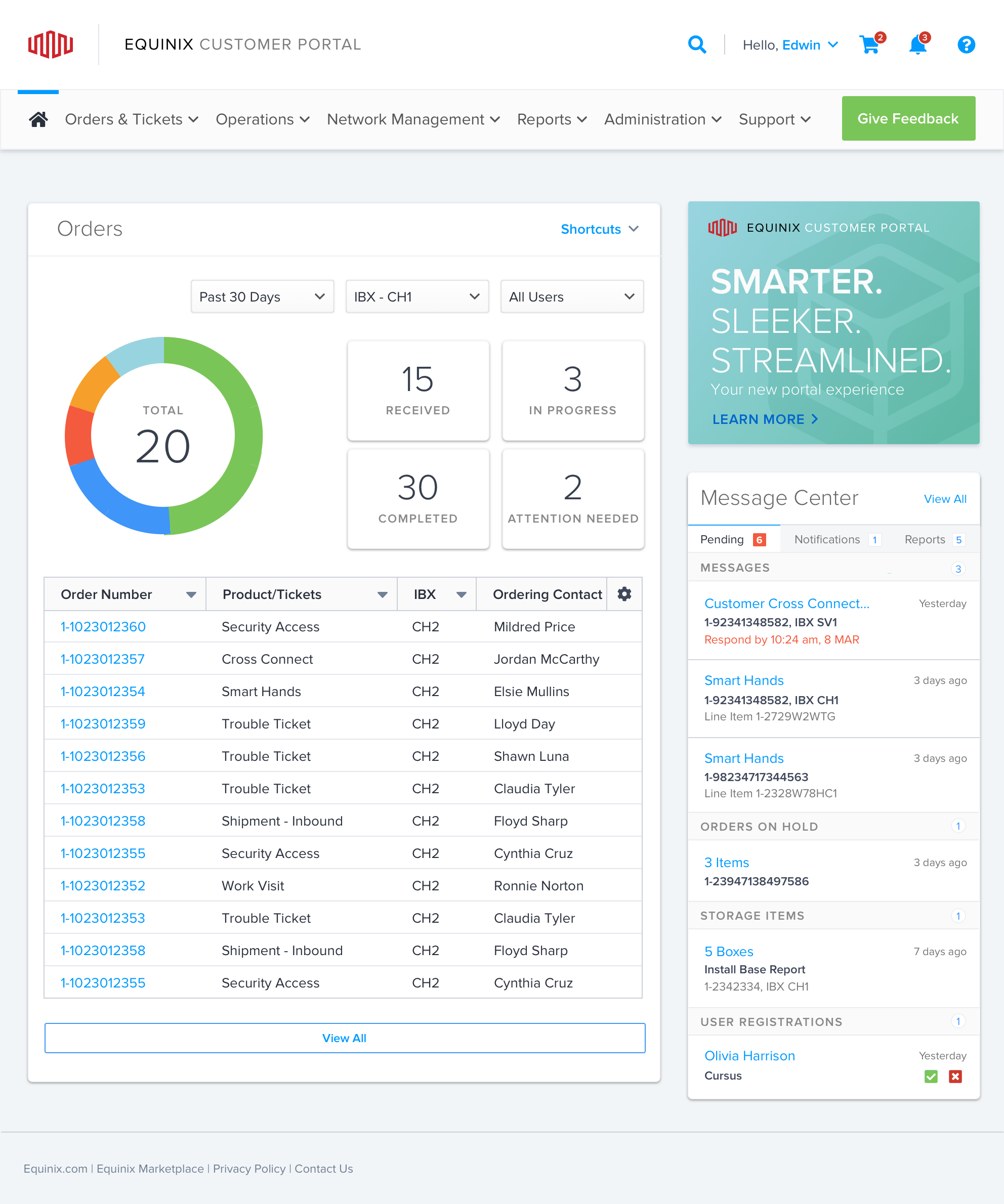Sort by Order Number column arrow
1004x1204 pixels.
[191, 594]
